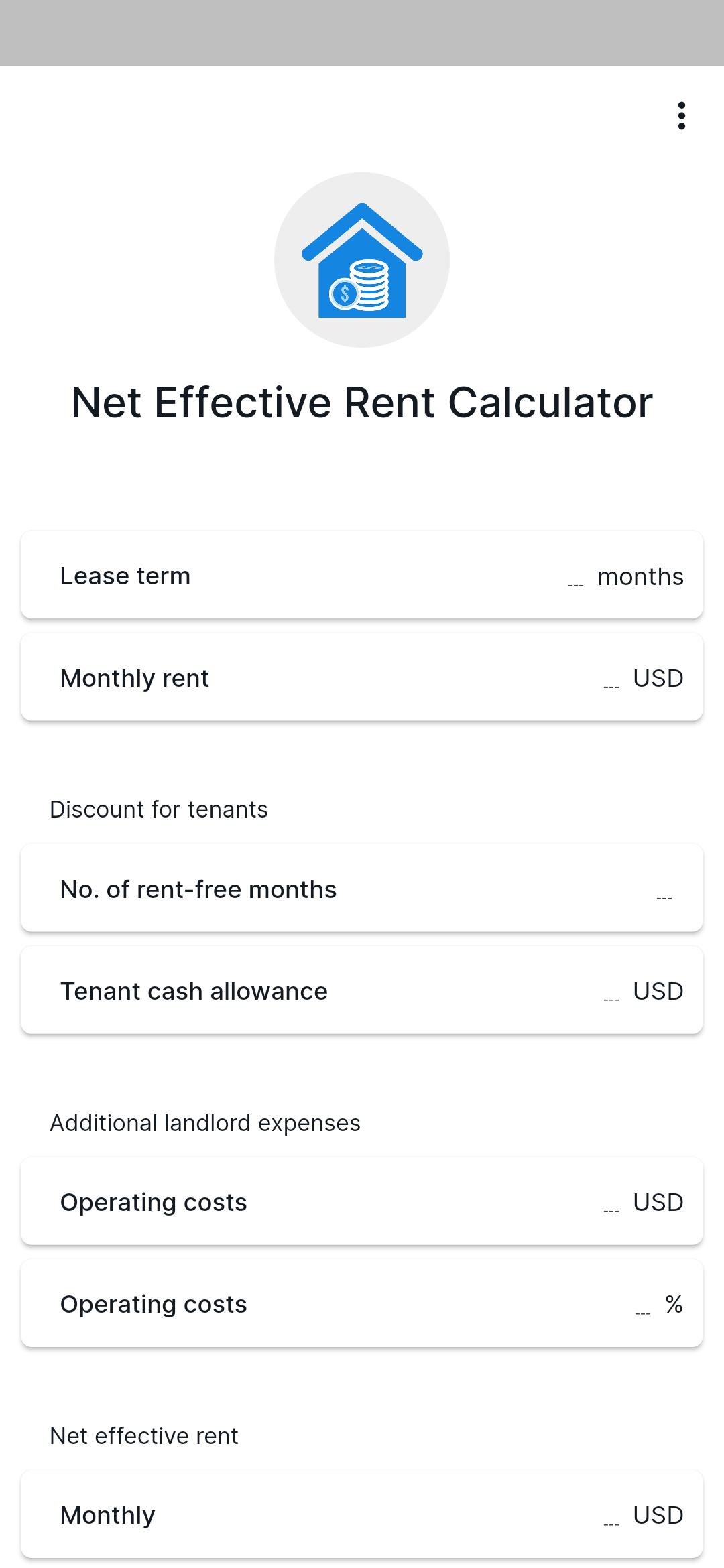Open Tenant cash allowance USD unit selector
724x1568 pixels.
(x=658, y=991)
